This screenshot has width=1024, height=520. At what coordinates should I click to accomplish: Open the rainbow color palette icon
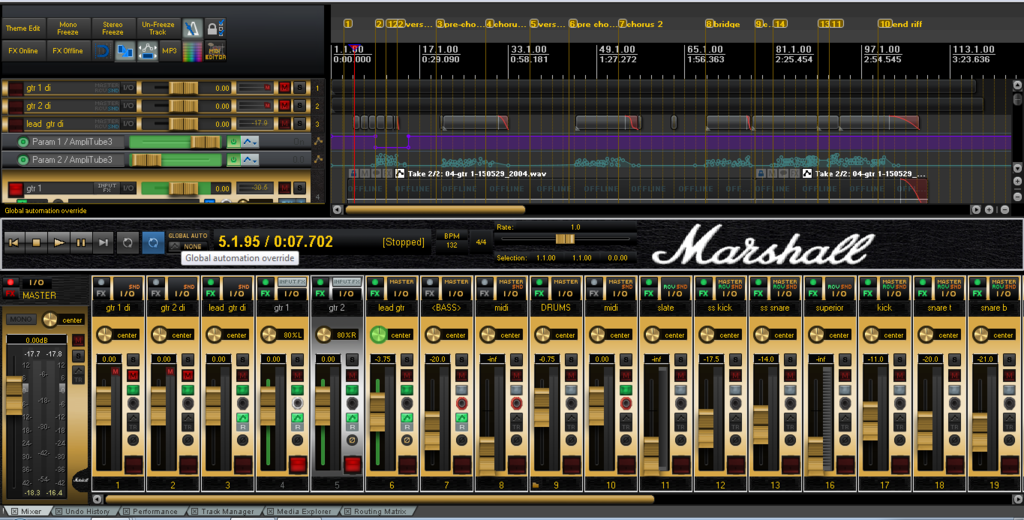192,51
